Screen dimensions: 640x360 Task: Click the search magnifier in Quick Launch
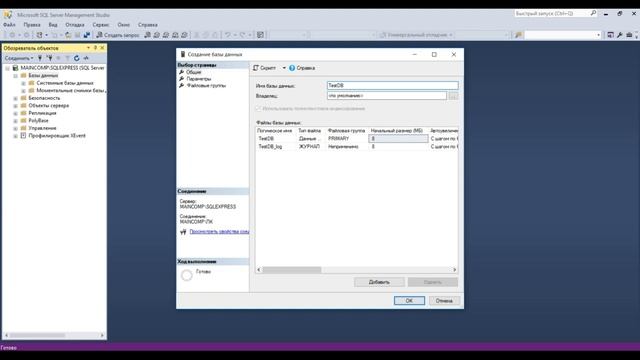593,13
